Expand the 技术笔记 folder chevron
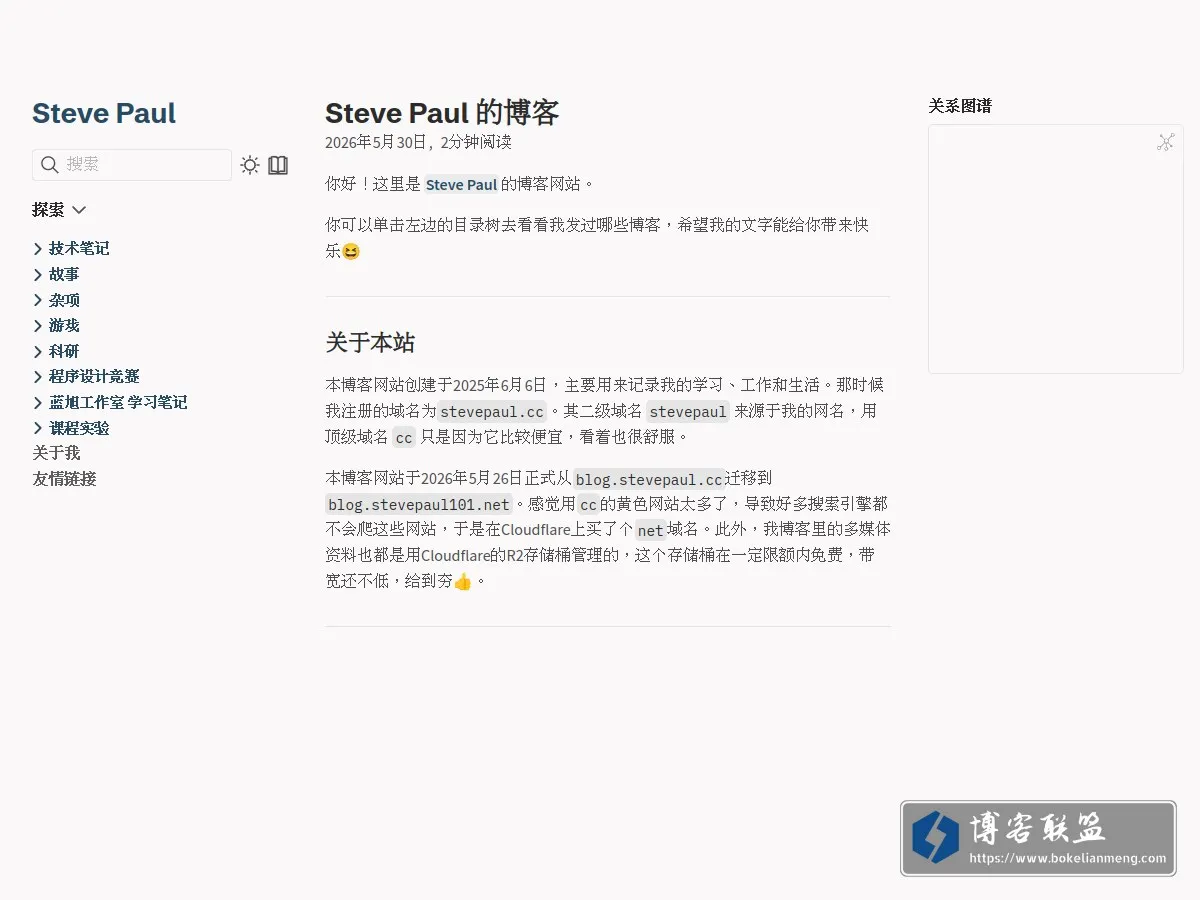The image size is (1200, 900). tap(38, 249)
